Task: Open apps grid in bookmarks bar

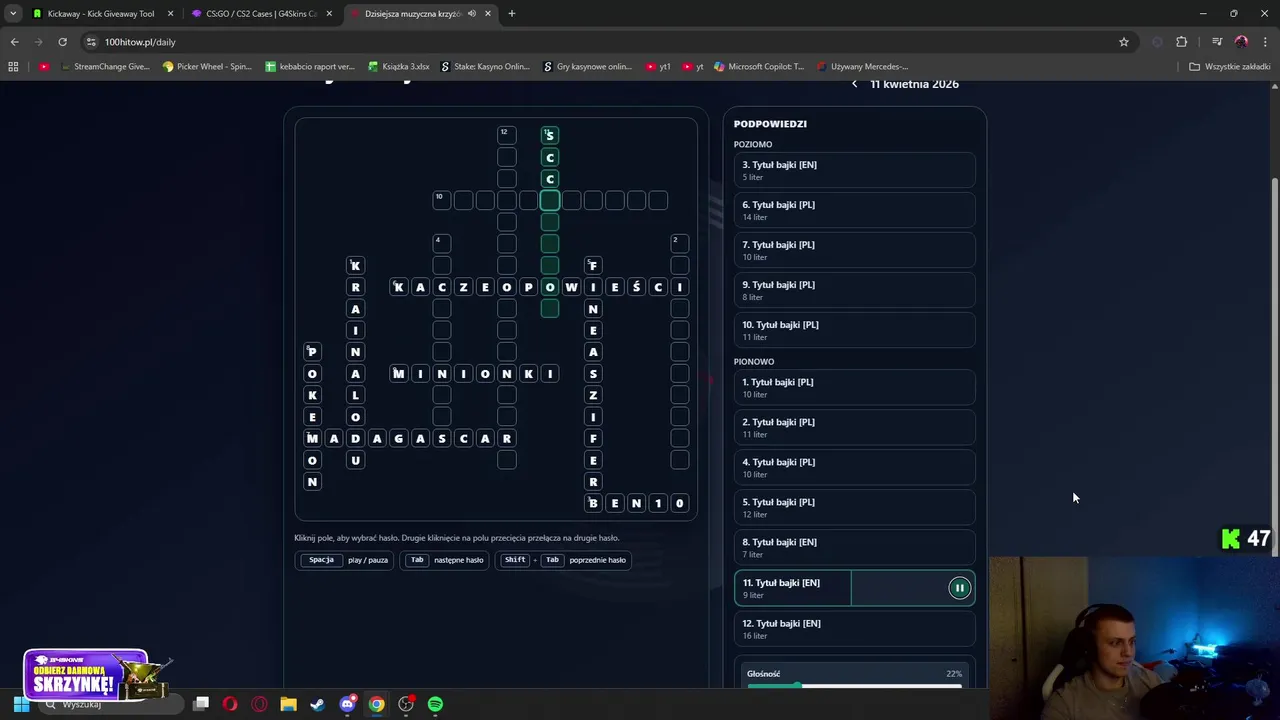Action: 13,67
